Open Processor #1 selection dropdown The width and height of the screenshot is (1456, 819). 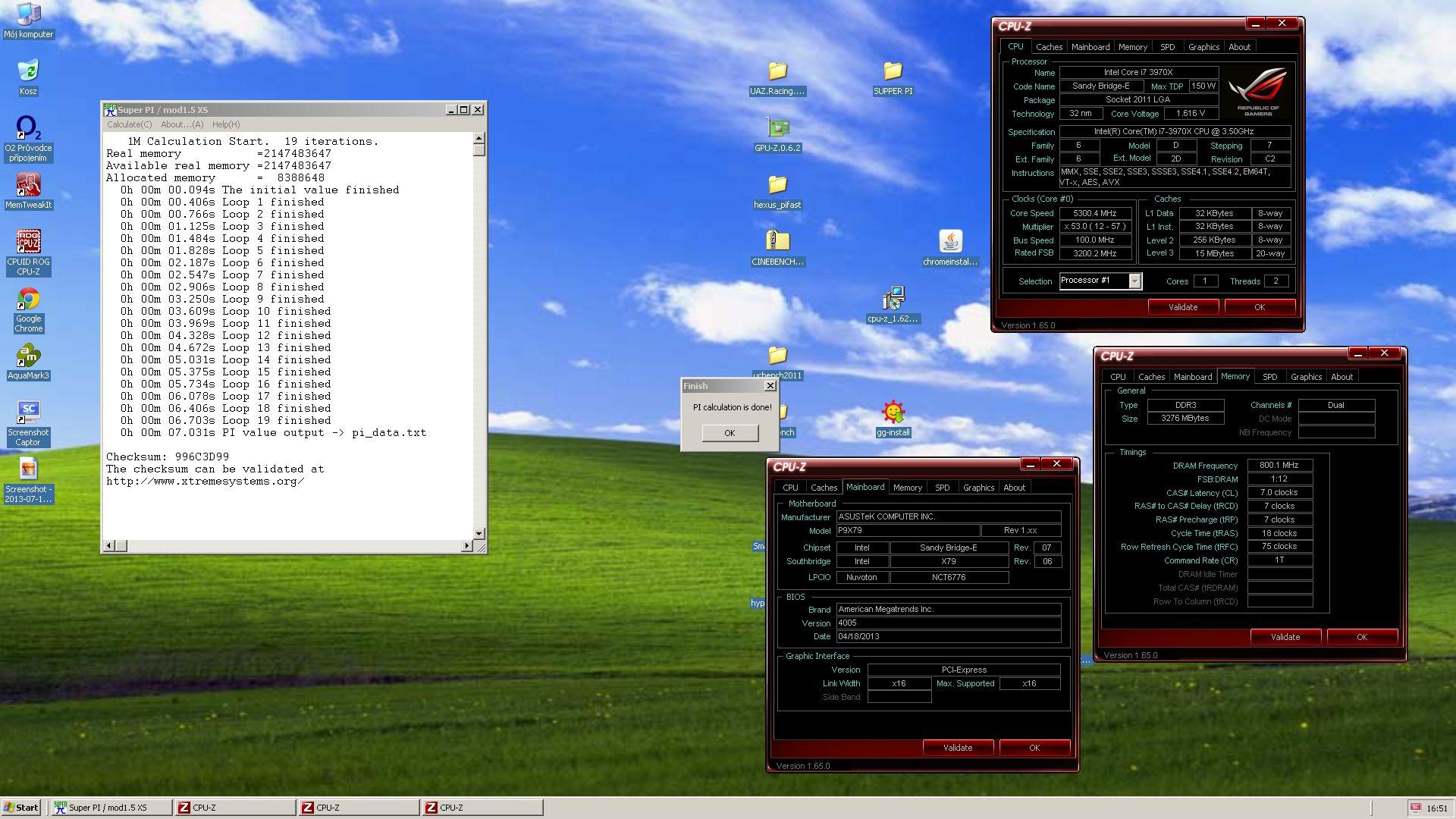click(1100, 281)
